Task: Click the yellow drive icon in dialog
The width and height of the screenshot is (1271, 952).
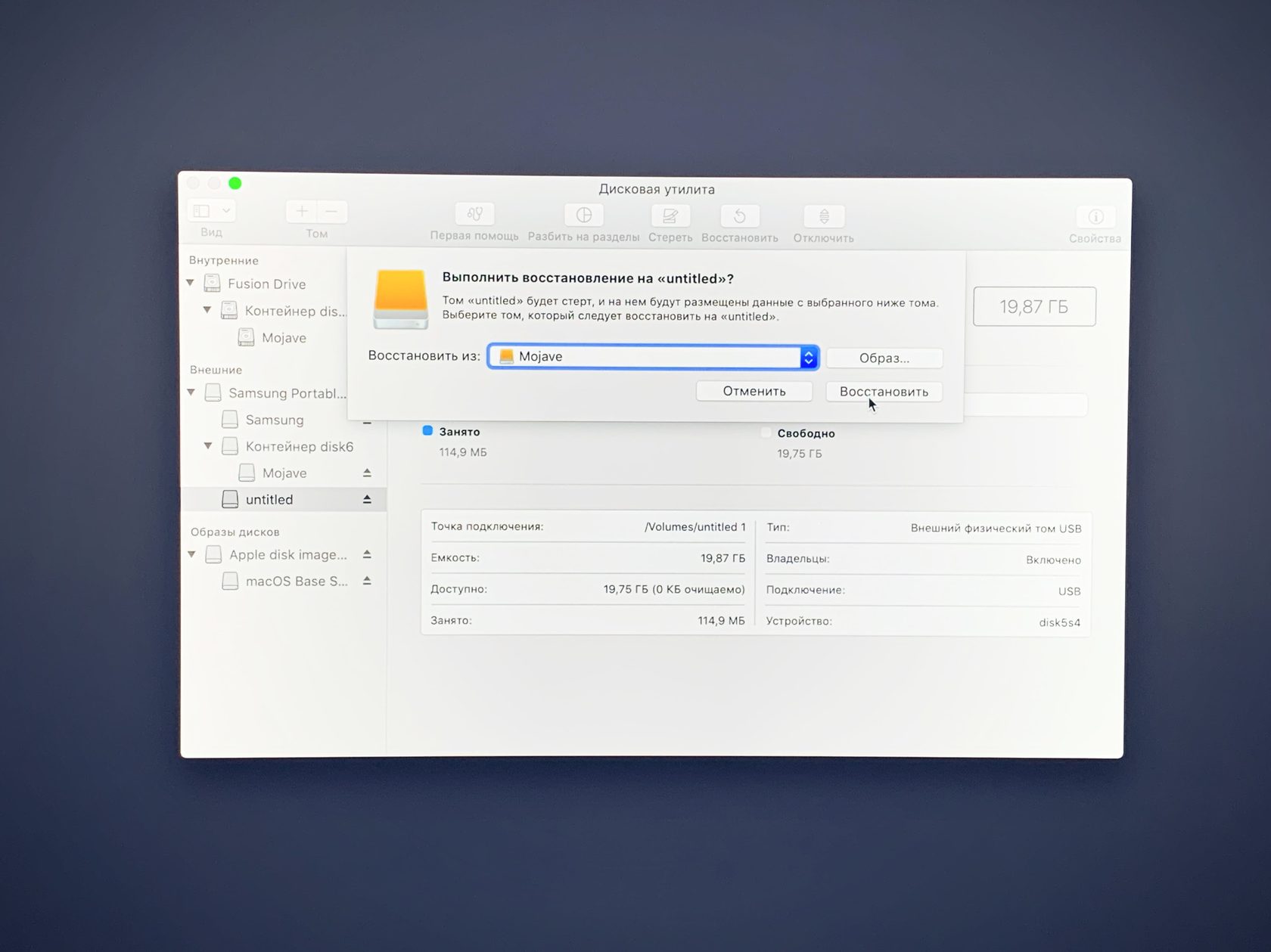Action: 401,299
